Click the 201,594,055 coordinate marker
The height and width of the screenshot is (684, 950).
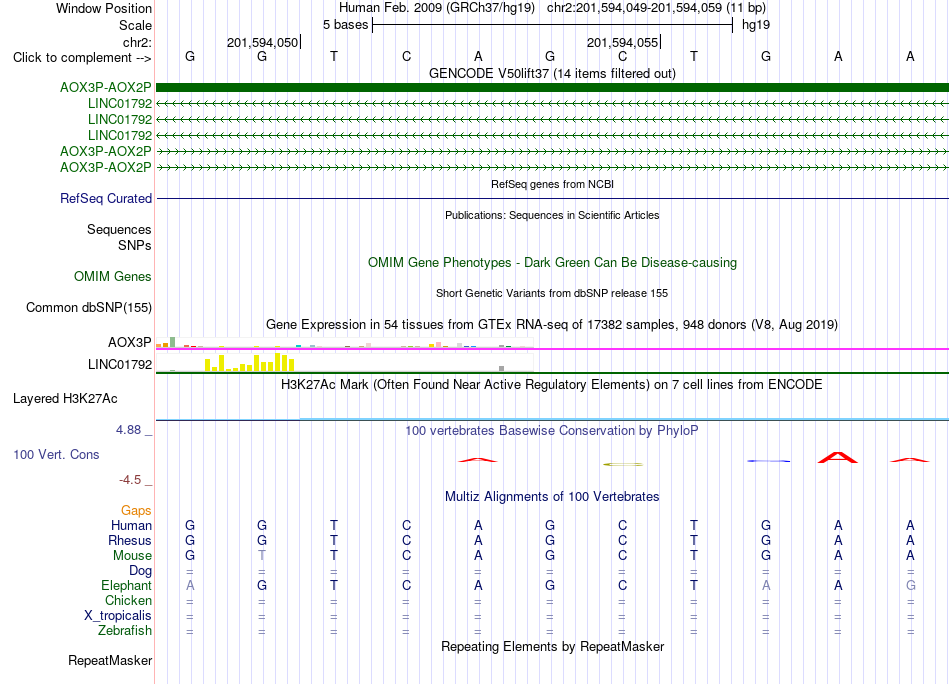(622, 42)
